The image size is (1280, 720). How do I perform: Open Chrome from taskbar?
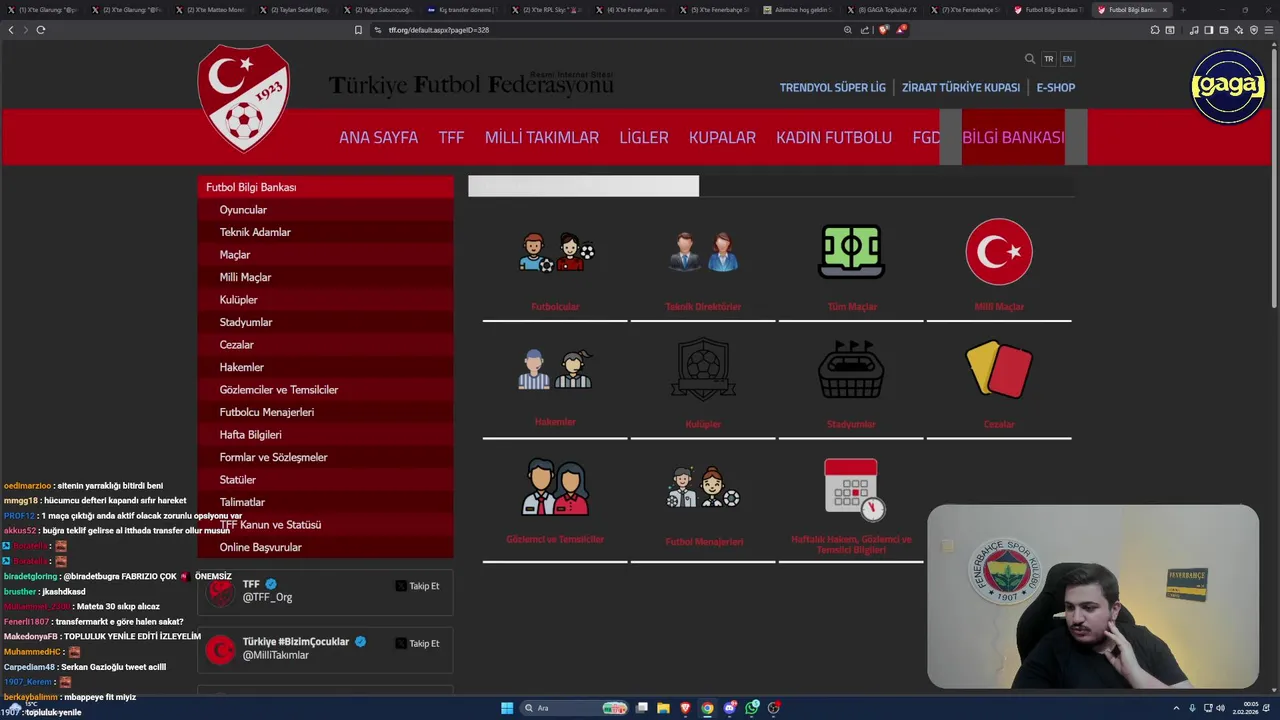click(707, 708)
